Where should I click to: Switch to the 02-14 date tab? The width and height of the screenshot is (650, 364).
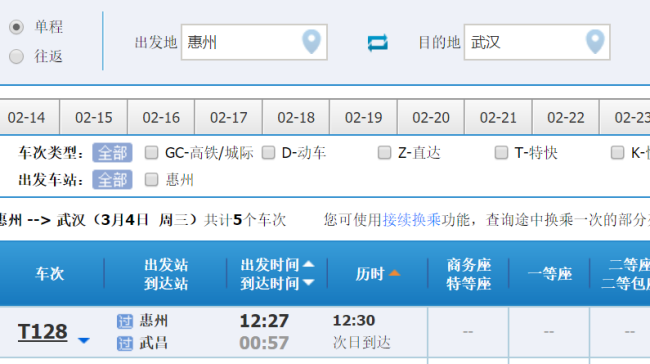(x=27, y=117)
